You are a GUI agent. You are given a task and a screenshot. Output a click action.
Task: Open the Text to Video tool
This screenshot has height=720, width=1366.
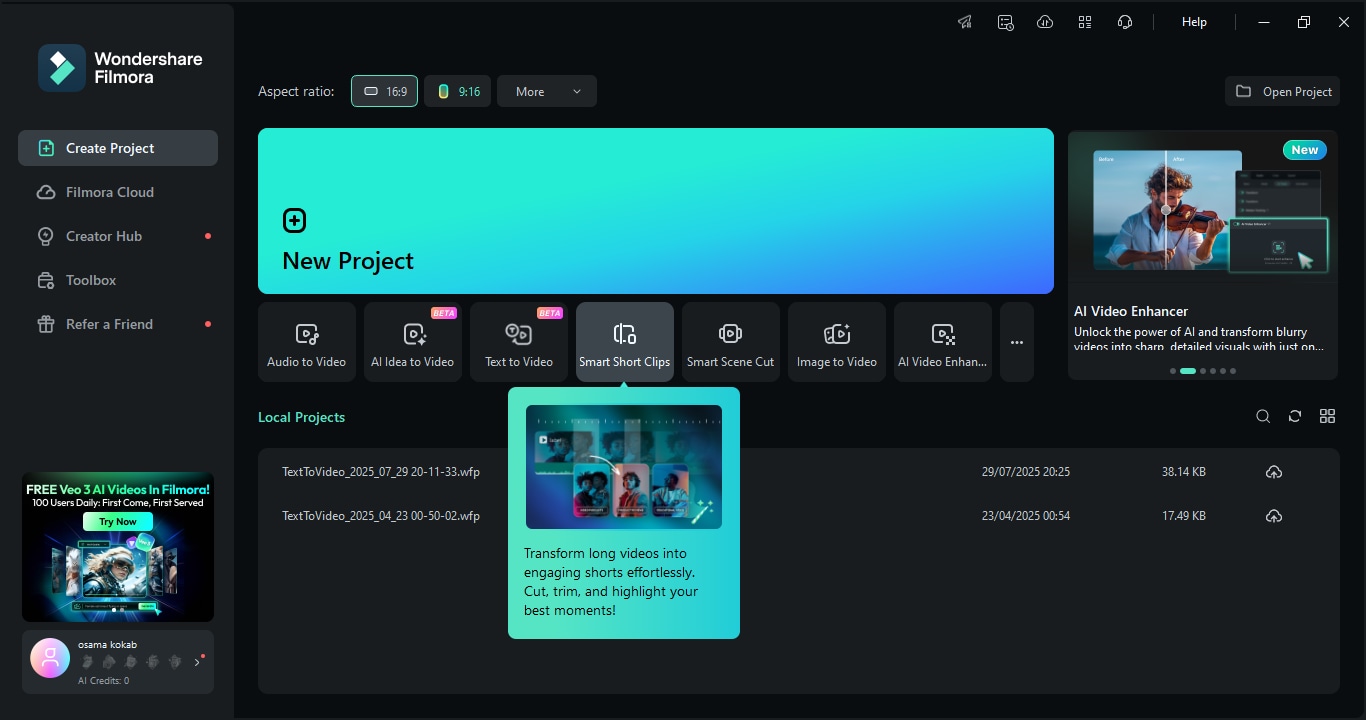tap(519, 342)
